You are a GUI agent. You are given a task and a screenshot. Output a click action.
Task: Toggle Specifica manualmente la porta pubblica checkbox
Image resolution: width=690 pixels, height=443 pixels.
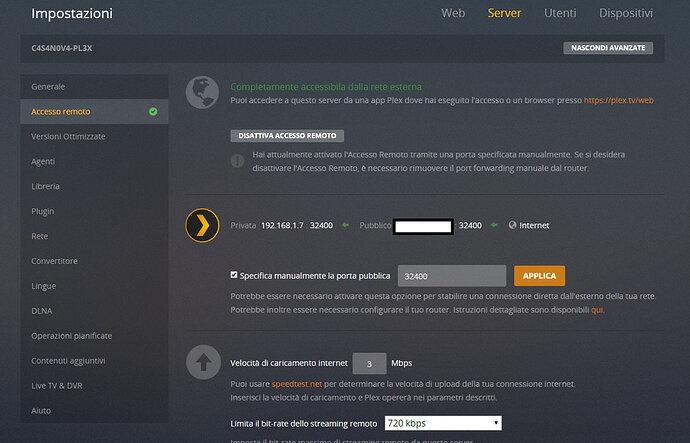[234, 275]
